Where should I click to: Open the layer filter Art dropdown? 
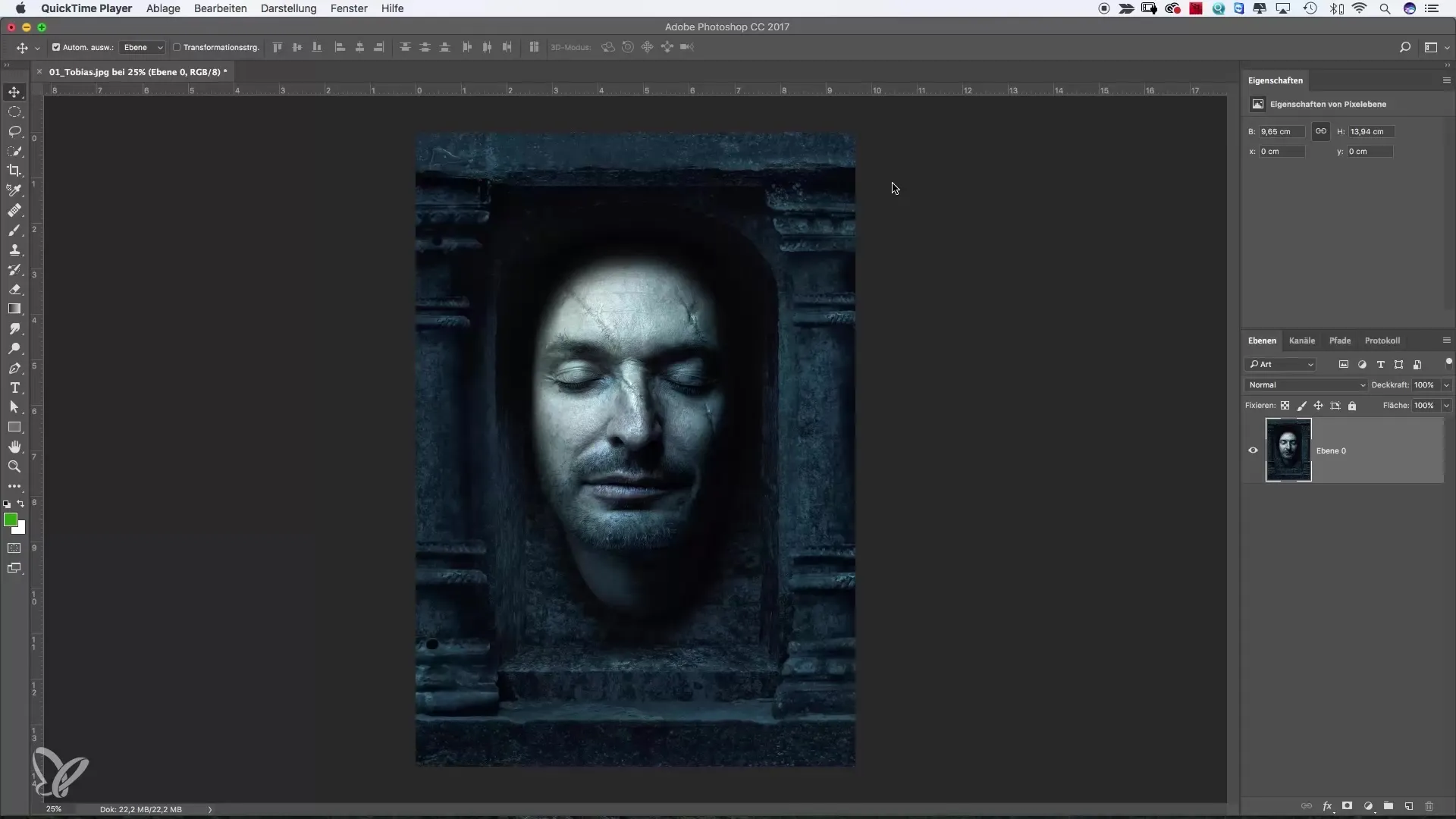[1281, 365]
